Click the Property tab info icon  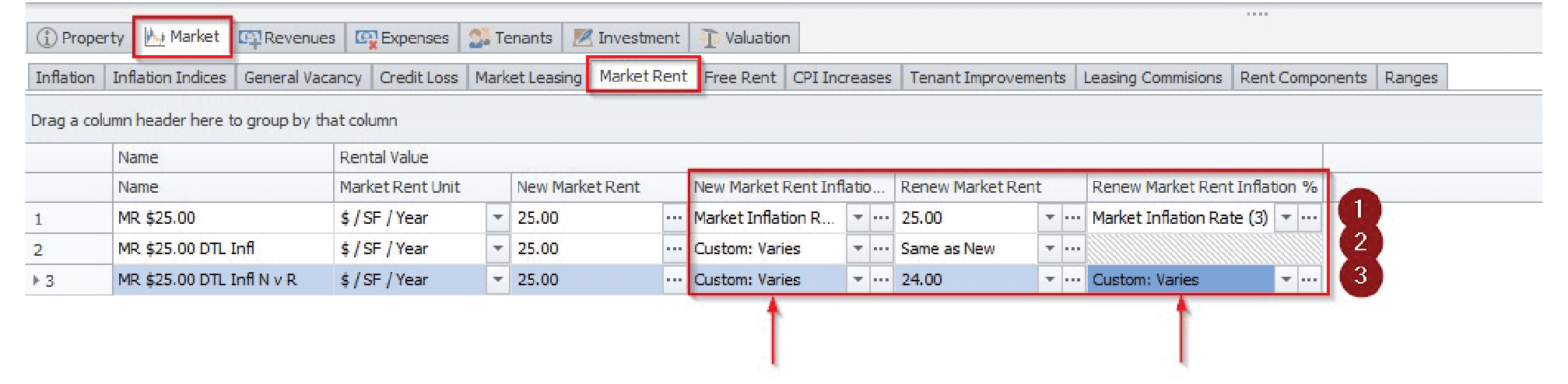pos(47,37)
